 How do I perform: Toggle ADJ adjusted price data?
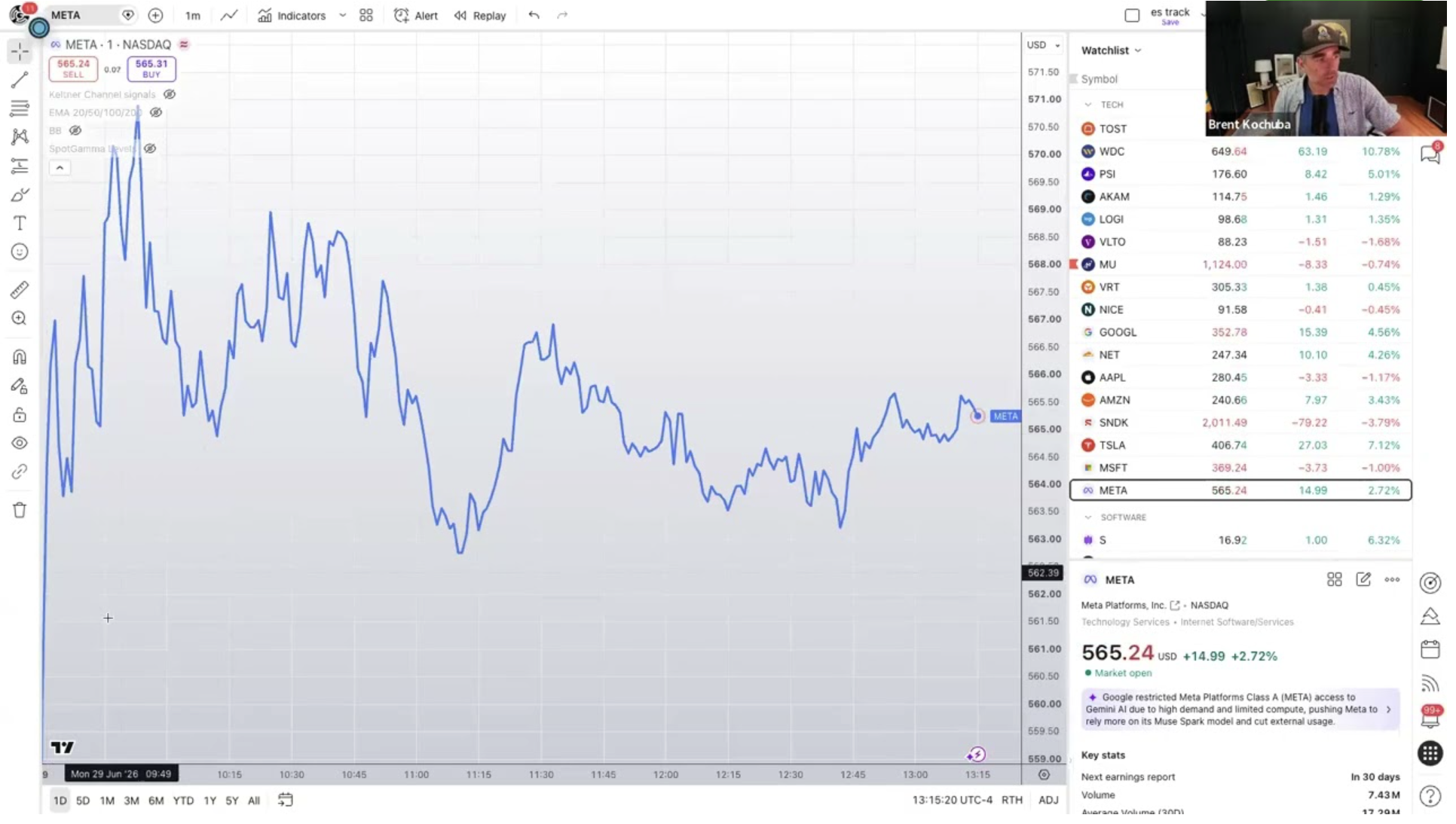pos(1048,800)
